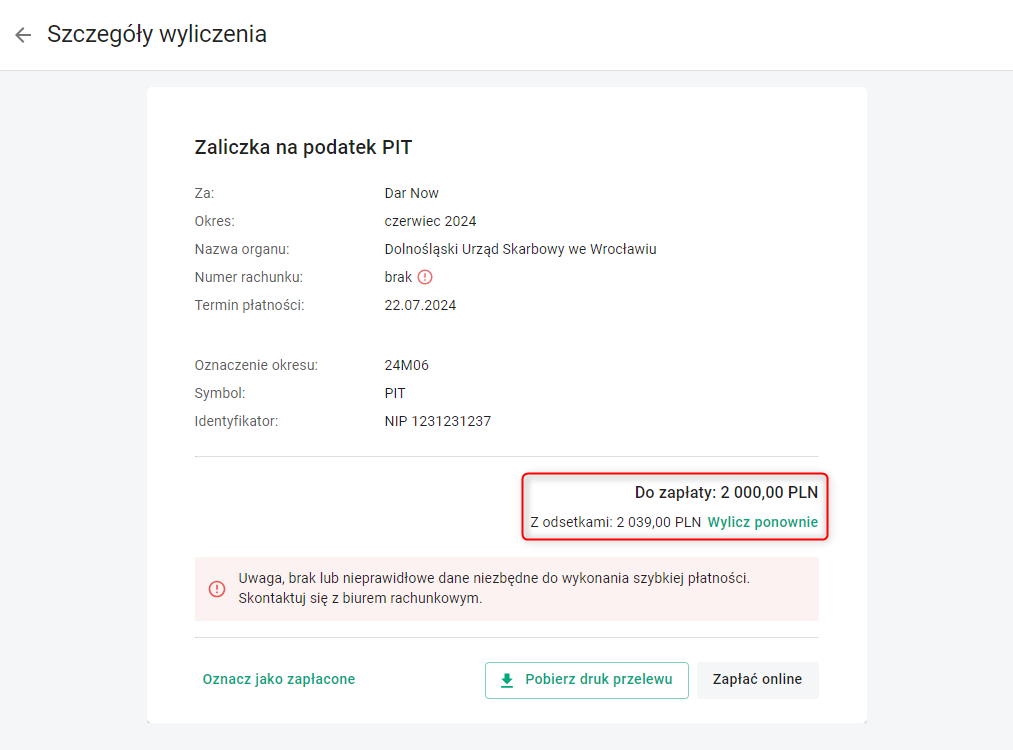Image resolution: width=1013 pixels, height=750 pixels.
Task: Click the "Zaliczka na podatek PIT" heading
Action: coord(303,148)
